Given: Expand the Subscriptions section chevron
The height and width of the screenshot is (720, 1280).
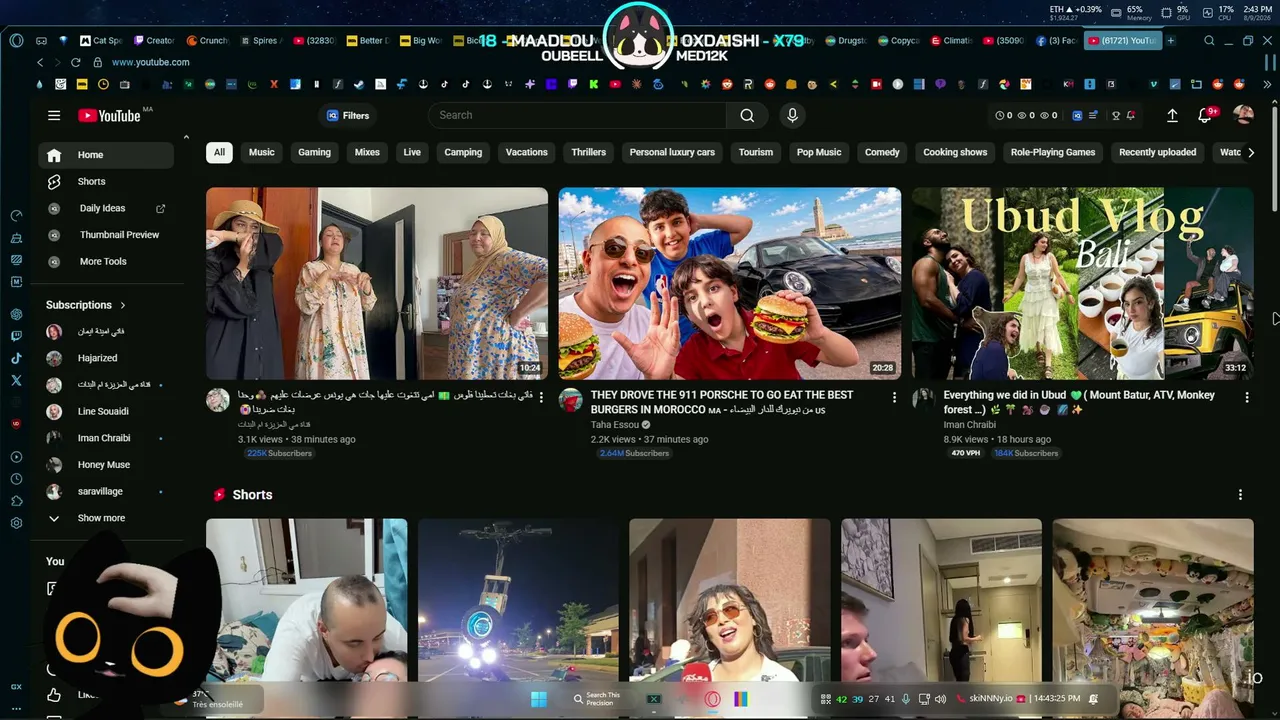Looking at the screenshot, I should tap(123, 305).
